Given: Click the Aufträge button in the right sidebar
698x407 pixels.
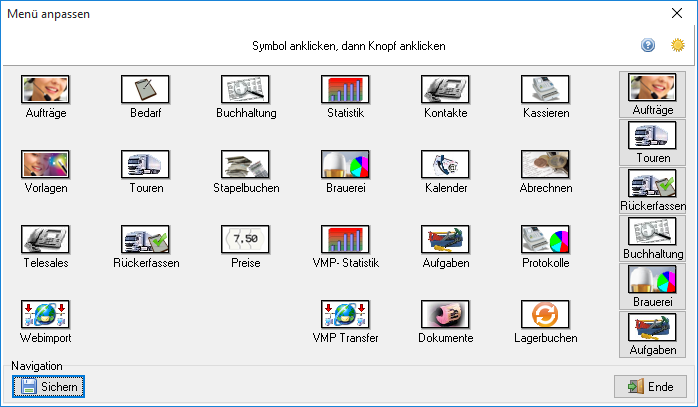Looking at the screenshot, I should pos(652,94).
